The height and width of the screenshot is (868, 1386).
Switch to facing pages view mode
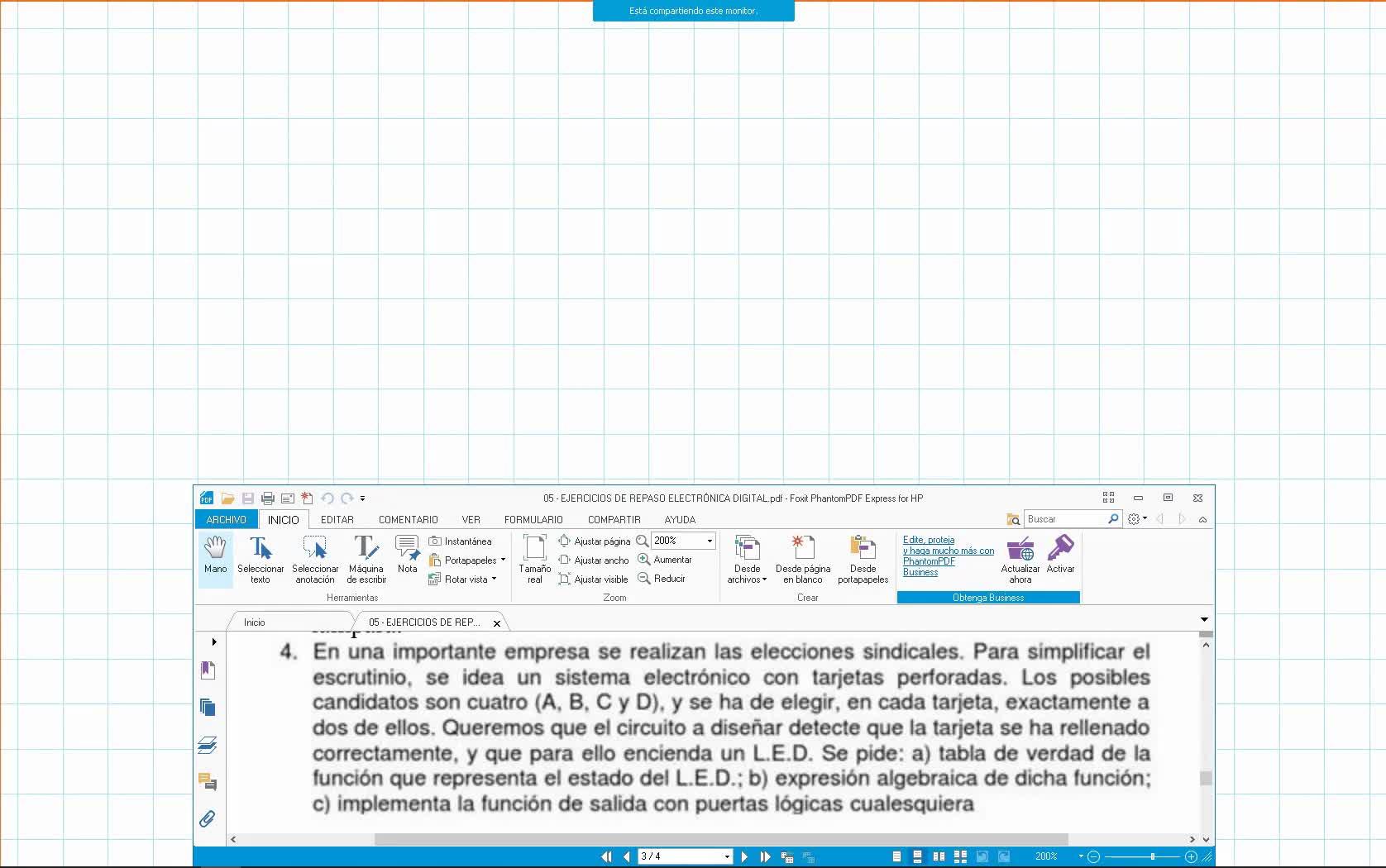point(939,857)
